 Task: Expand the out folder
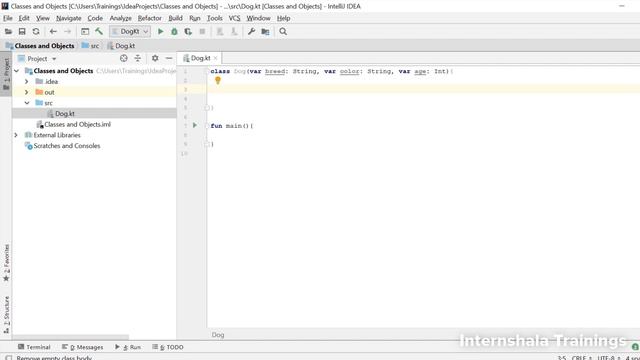click(27, 92)
